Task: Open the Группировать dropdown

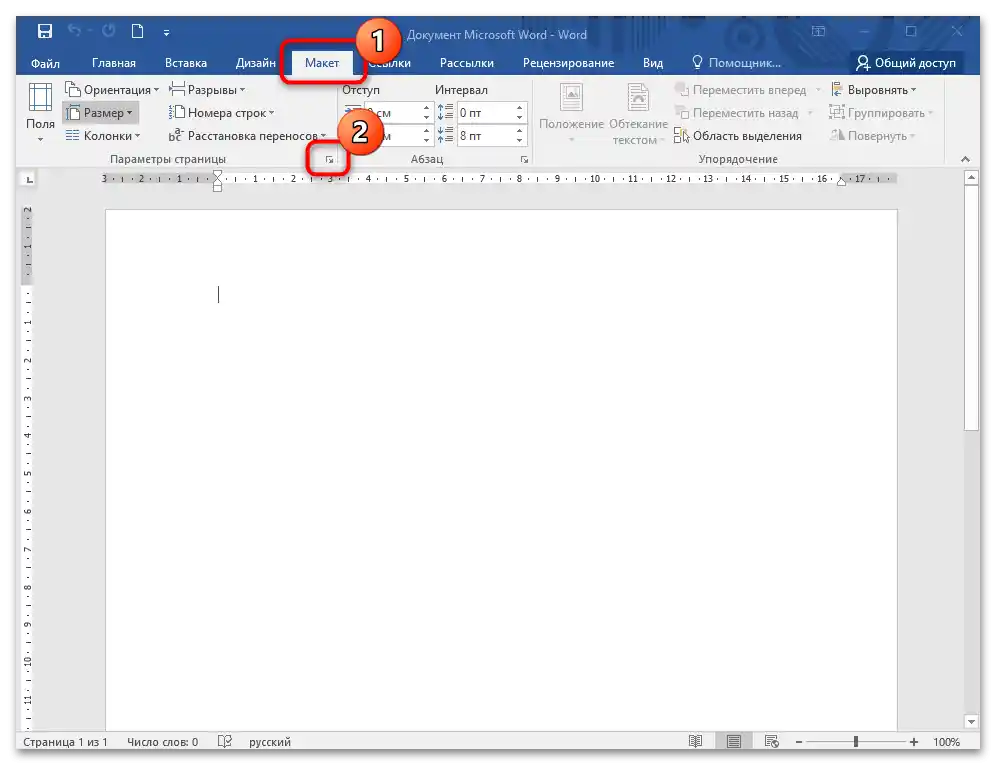Action: 882,113
